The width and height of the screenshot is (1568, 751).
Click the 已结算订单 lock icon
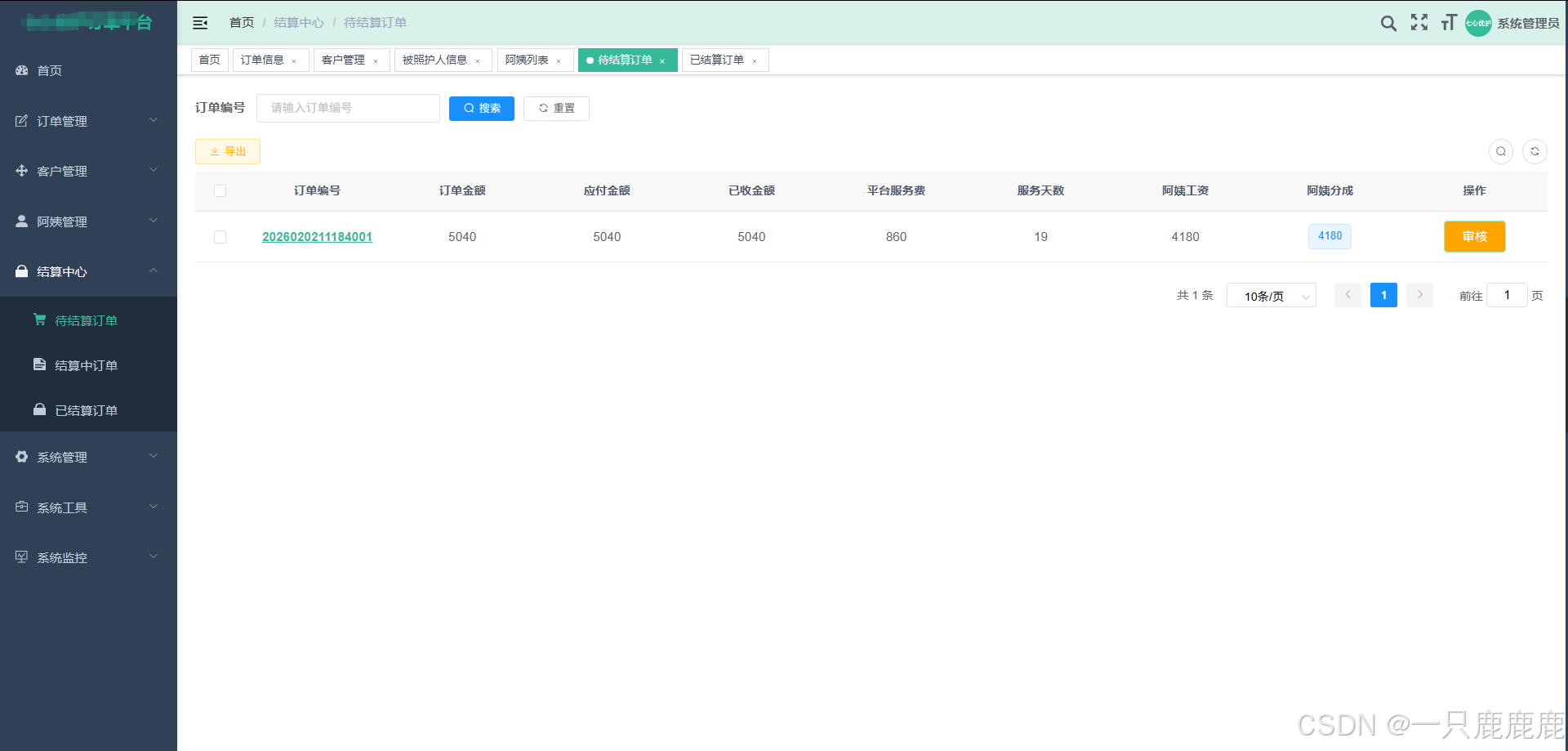(x=40, y=409)
